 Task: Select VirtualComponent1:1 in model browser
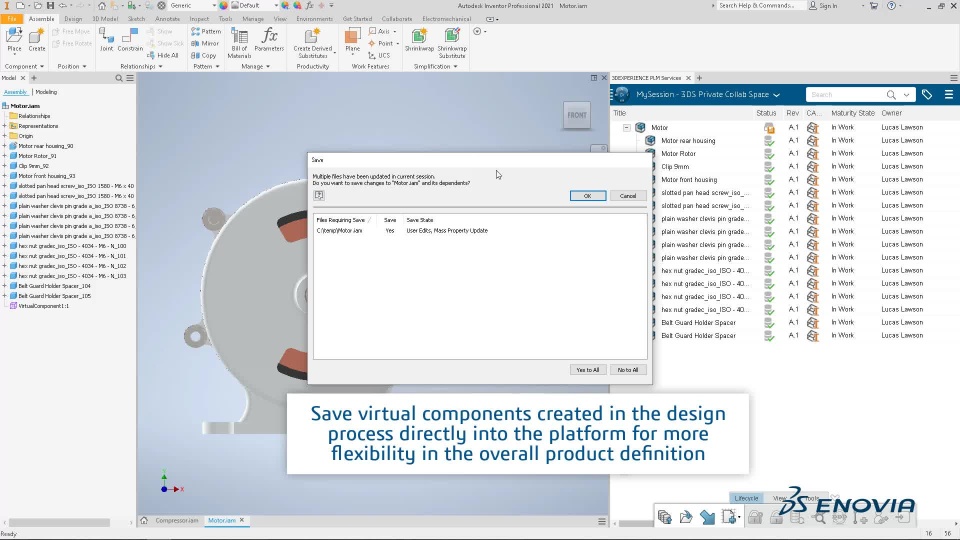(x=43, y=306)
